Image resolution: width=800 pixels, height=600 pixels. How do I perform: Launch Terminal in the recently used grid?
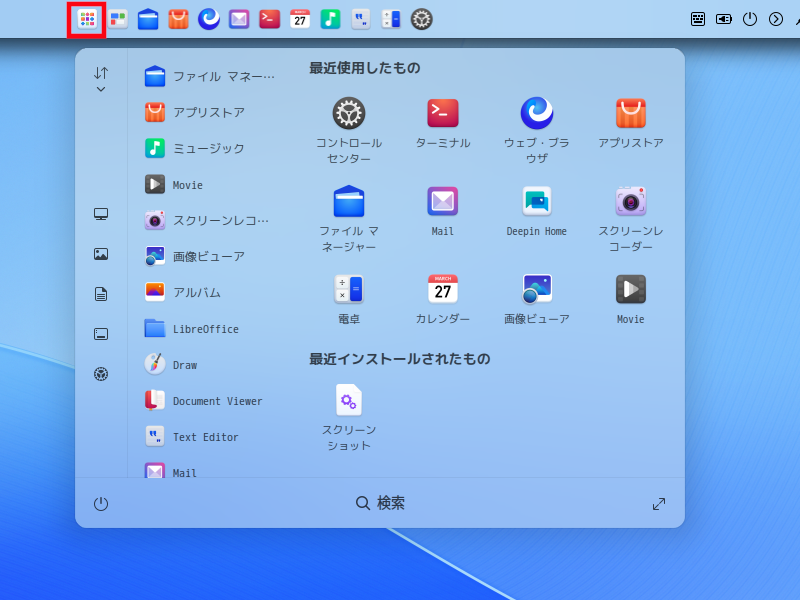[442, 114]
